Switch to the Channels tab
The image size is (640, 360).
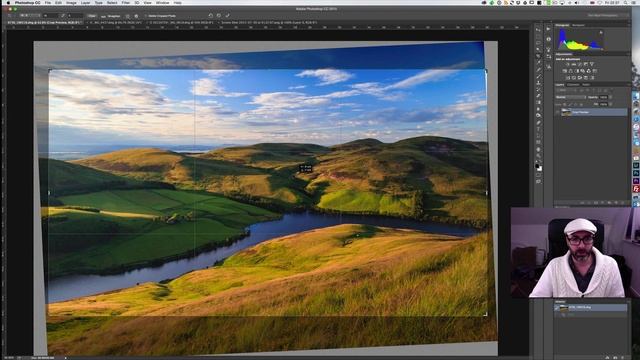click(573, 84)
